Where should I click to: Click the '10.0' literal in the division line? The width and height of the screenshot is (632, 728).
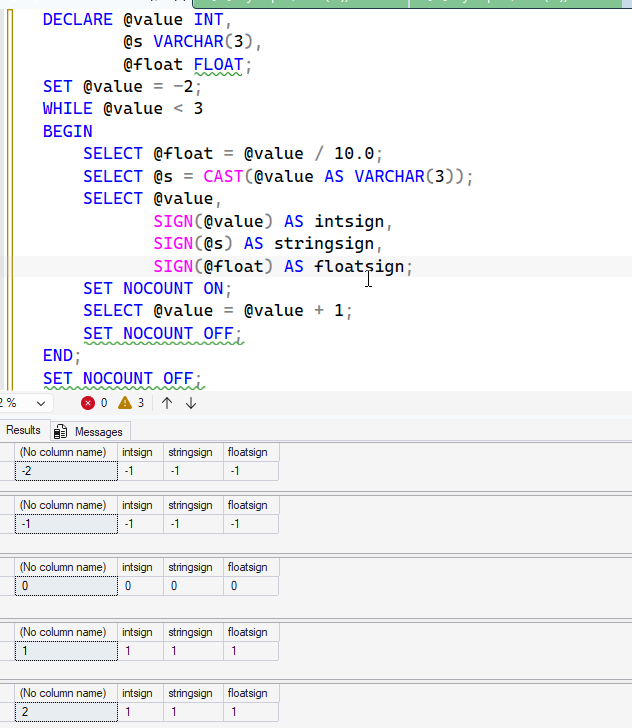coord(354,154)
